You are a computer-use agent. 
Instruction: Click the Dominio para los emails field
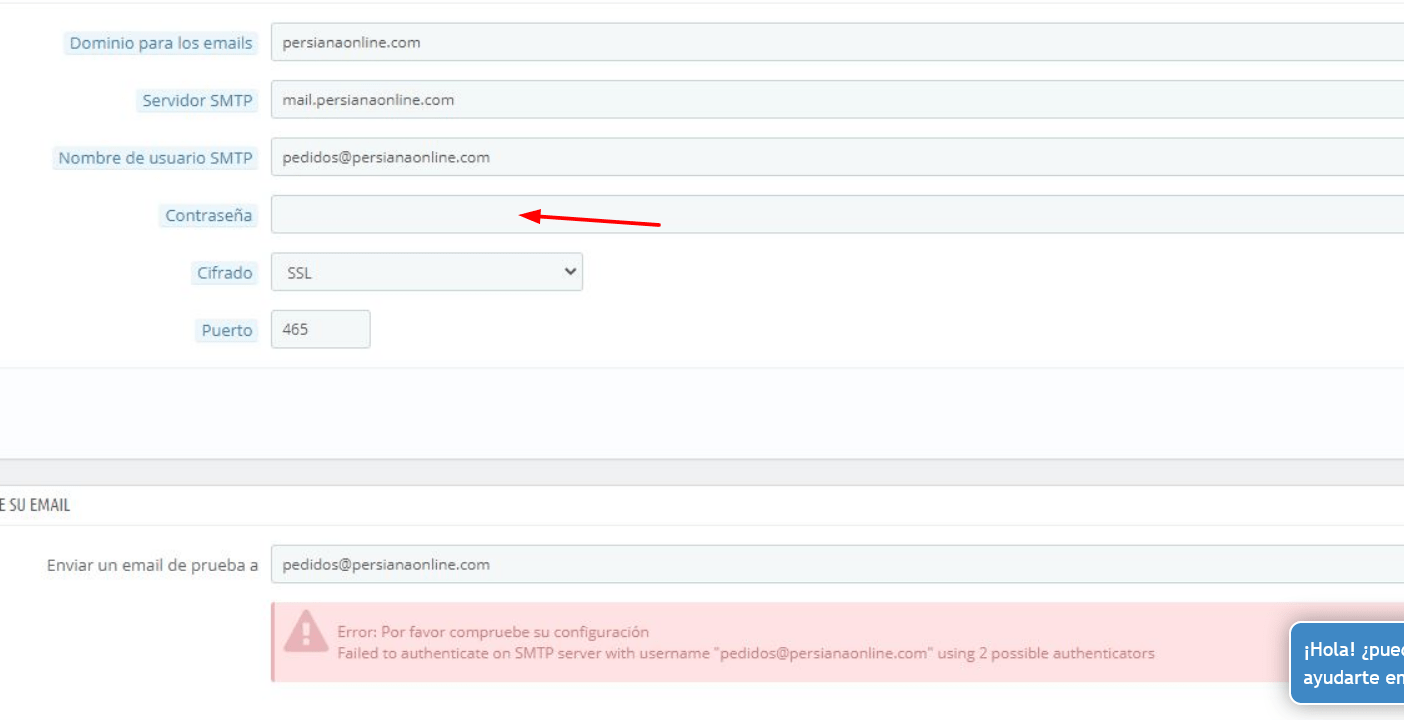coord(837,43)
